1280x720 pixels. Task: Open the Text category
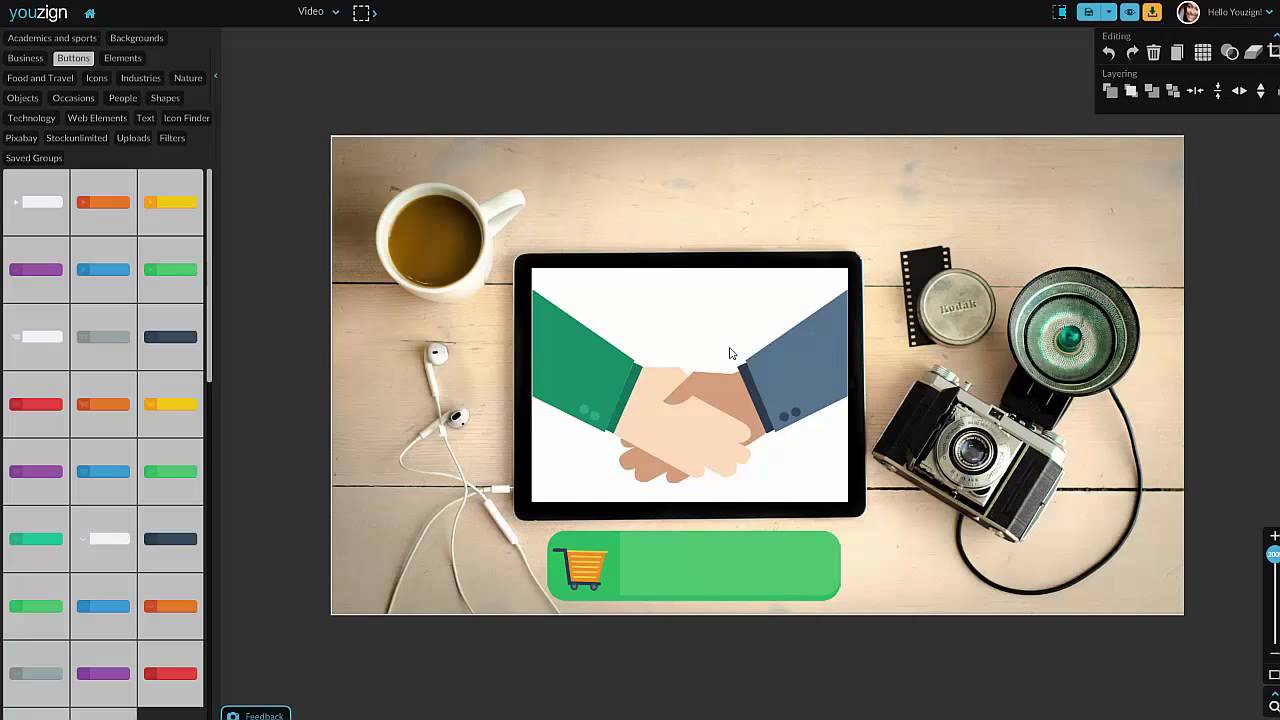click(x=146, y=118)
